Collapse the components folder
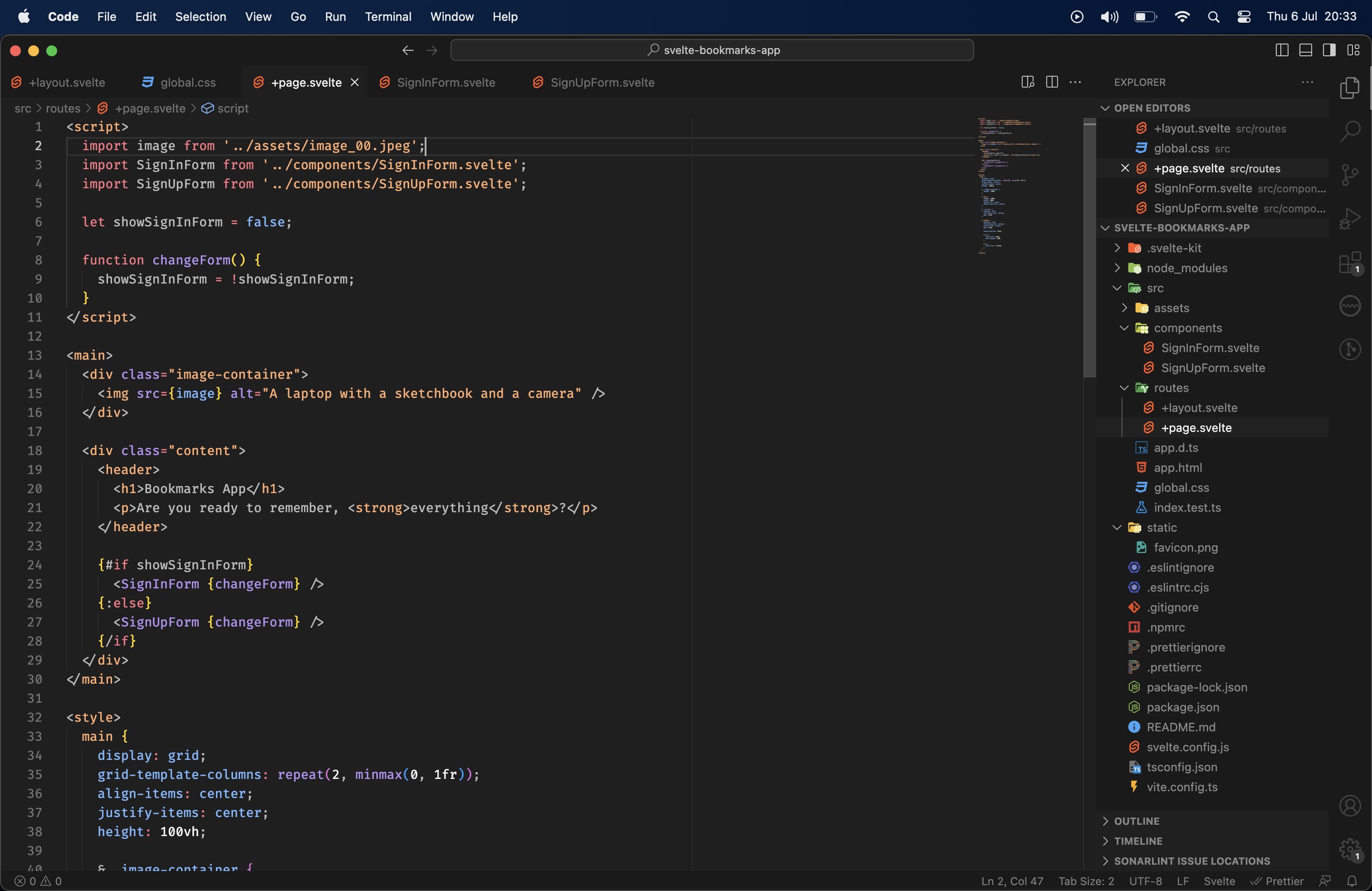Image resolution: width=1372 pixels, height=891 pixels. [1187, 328]
